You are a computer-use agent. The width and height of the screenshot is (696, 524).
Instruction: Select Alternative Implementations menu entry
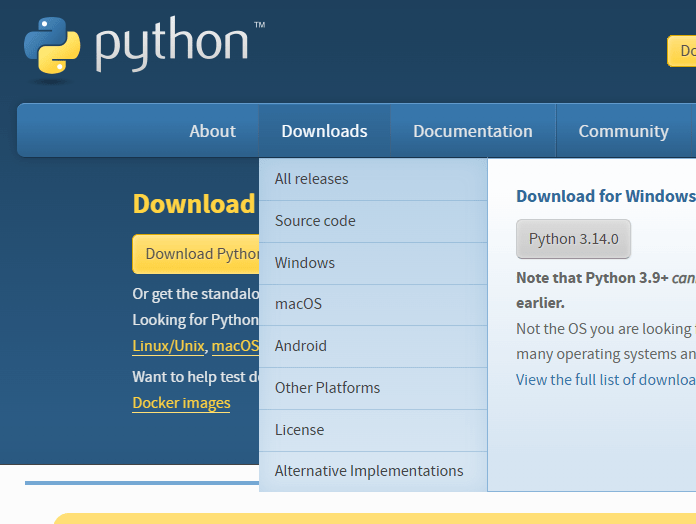point(369,471)
